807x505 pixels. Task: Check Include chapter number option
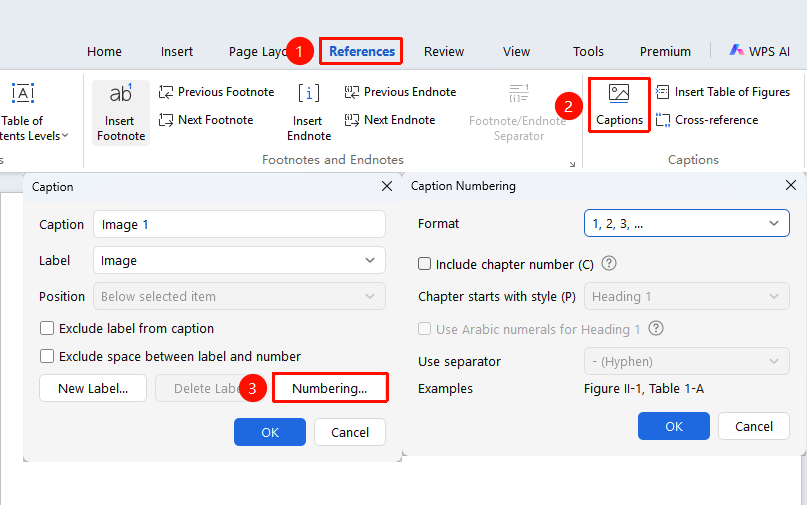pos(424,264)
